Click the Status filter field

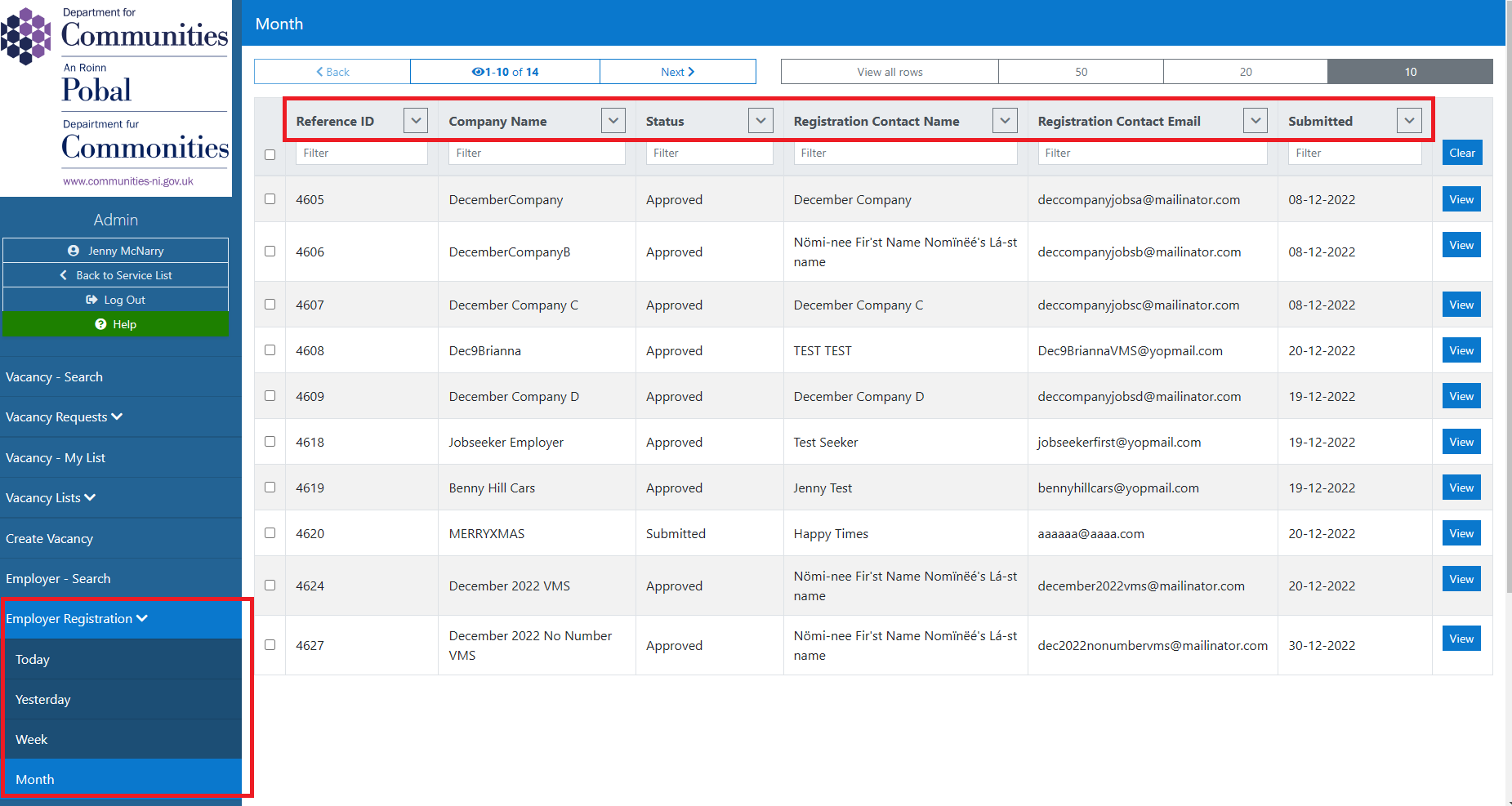point(709,153)
